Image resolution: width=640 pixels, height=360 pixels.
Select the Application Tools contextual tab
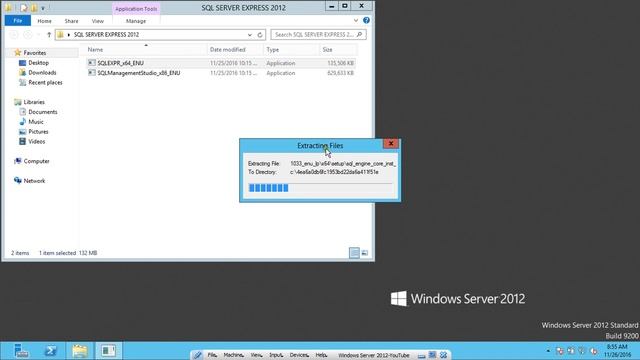point(136,9)
